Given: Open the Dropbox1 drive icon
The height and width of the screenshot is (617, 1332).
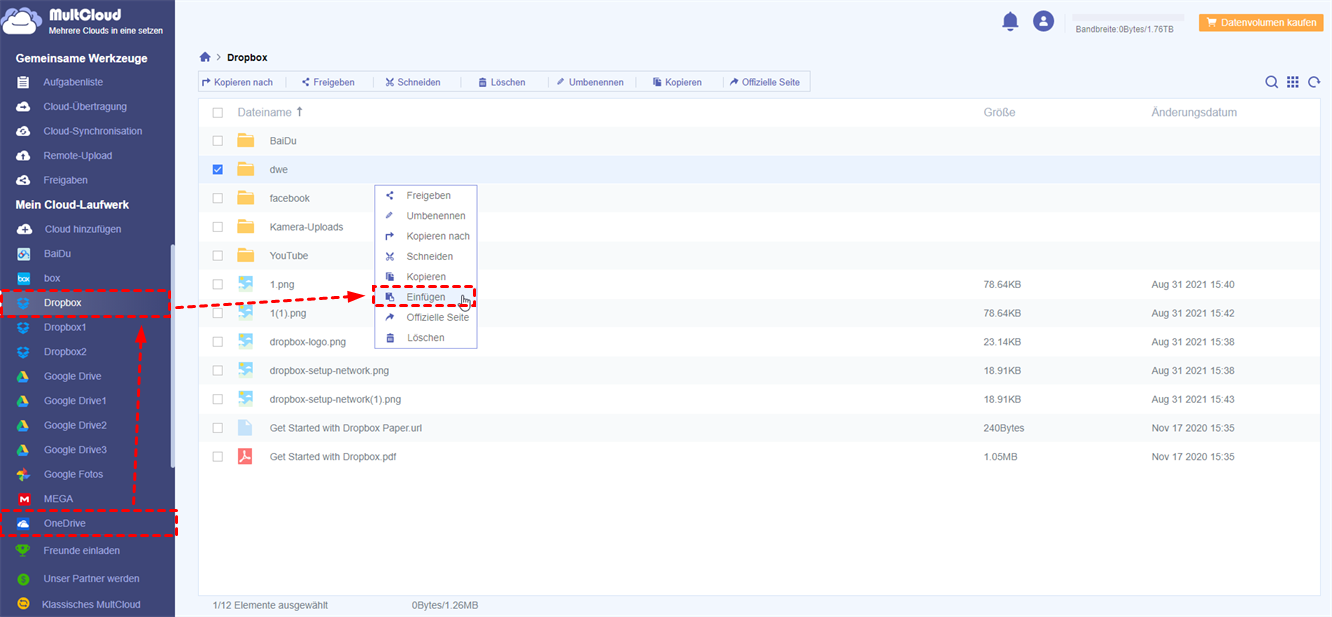Looking at the screenshot, I should [x=24, y=327].
